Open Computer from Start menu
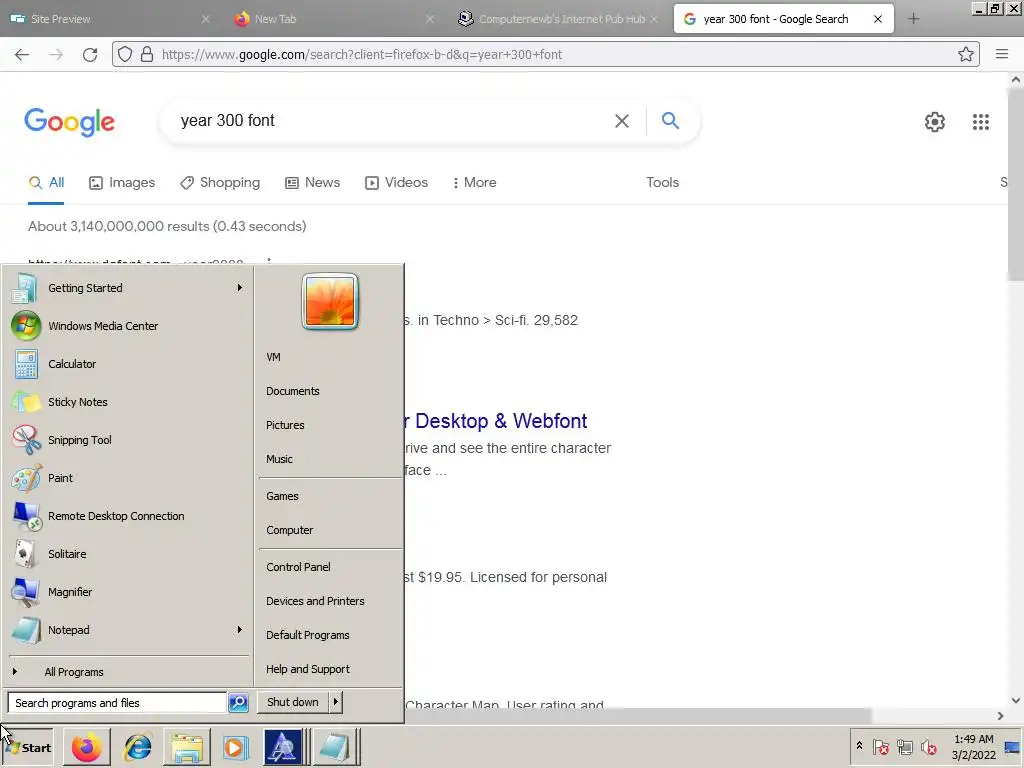Image resolution: width=1024 pixels, height=768 pixels. (x=289, y=530)
